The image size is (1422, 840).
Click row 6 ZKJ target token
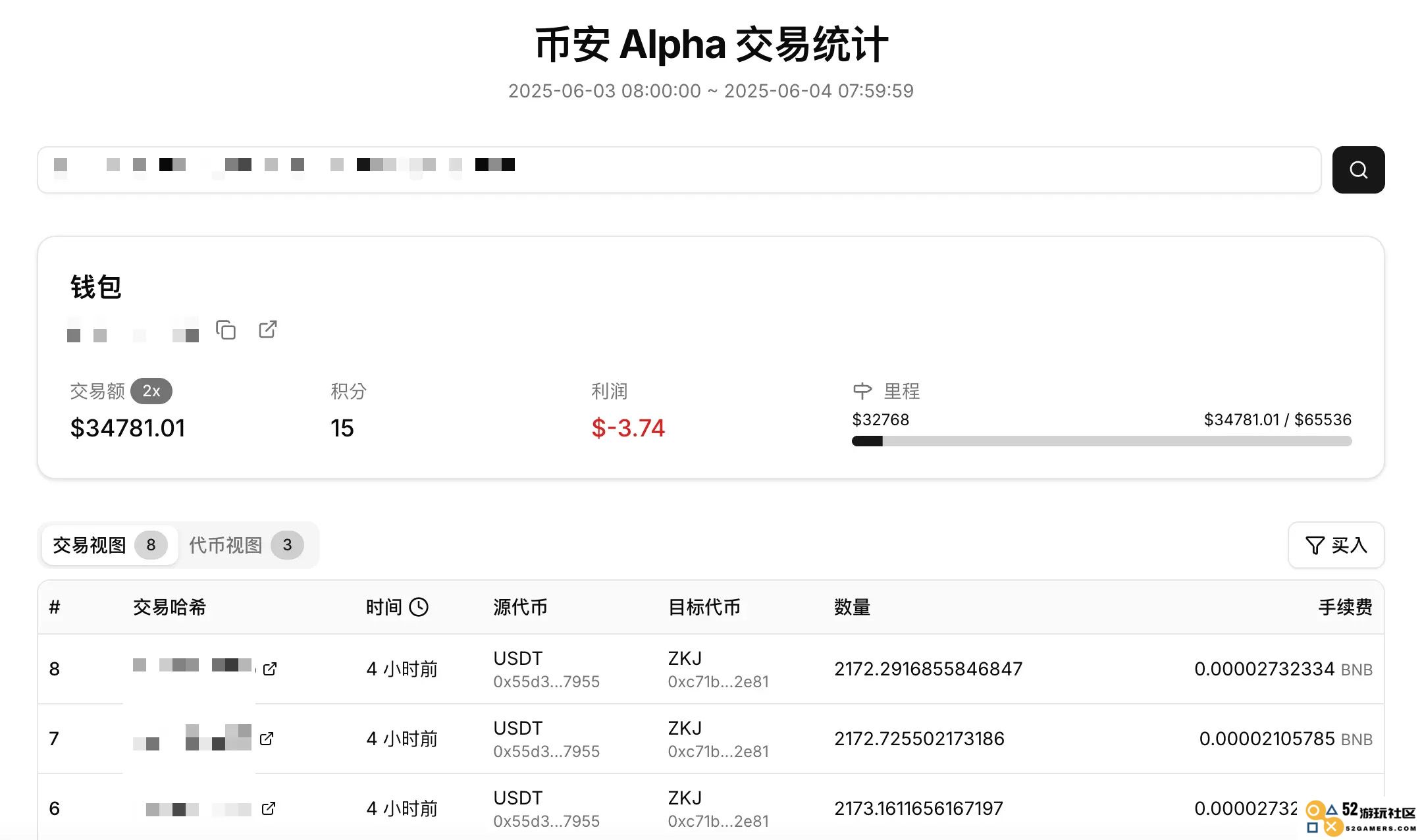tap(685, 798)
